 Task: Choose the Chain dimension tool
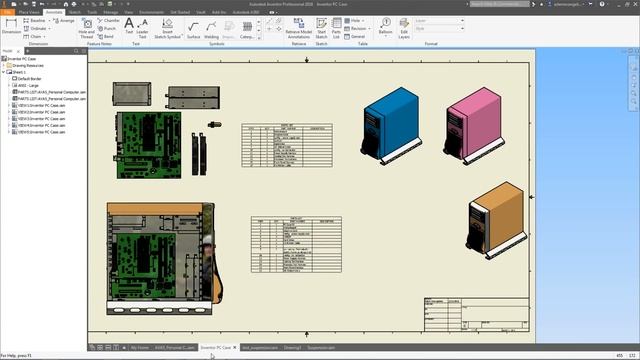point(32,37)
